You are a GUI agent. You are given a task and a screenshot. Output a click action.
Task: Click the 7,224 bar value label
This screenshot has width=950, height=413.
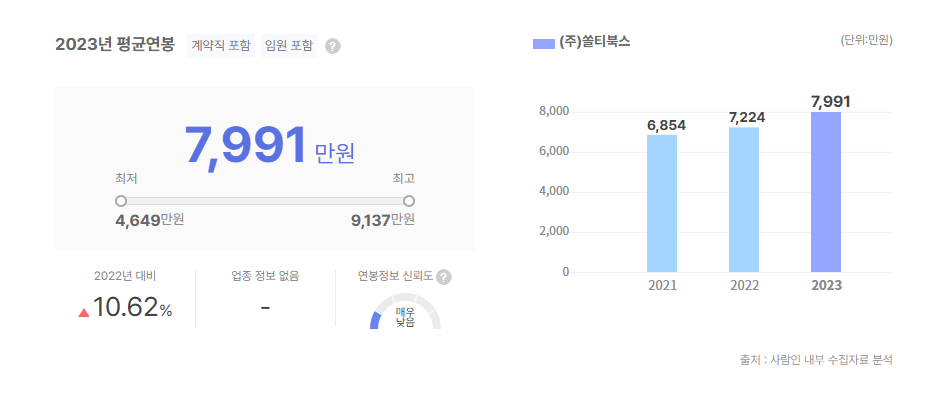point(745,117)
